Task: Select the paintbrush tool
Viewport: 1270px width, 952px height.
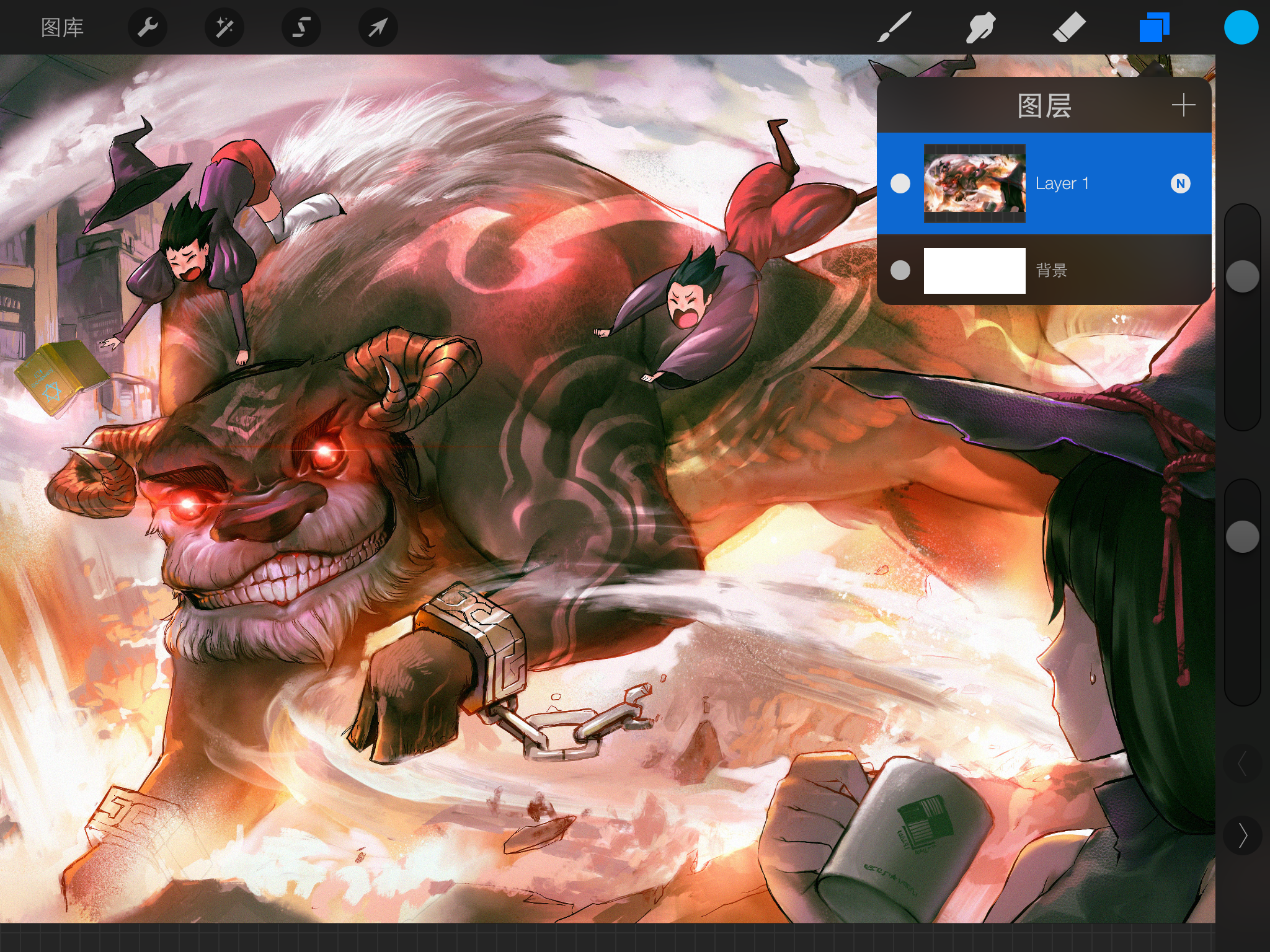Action: 894,27
